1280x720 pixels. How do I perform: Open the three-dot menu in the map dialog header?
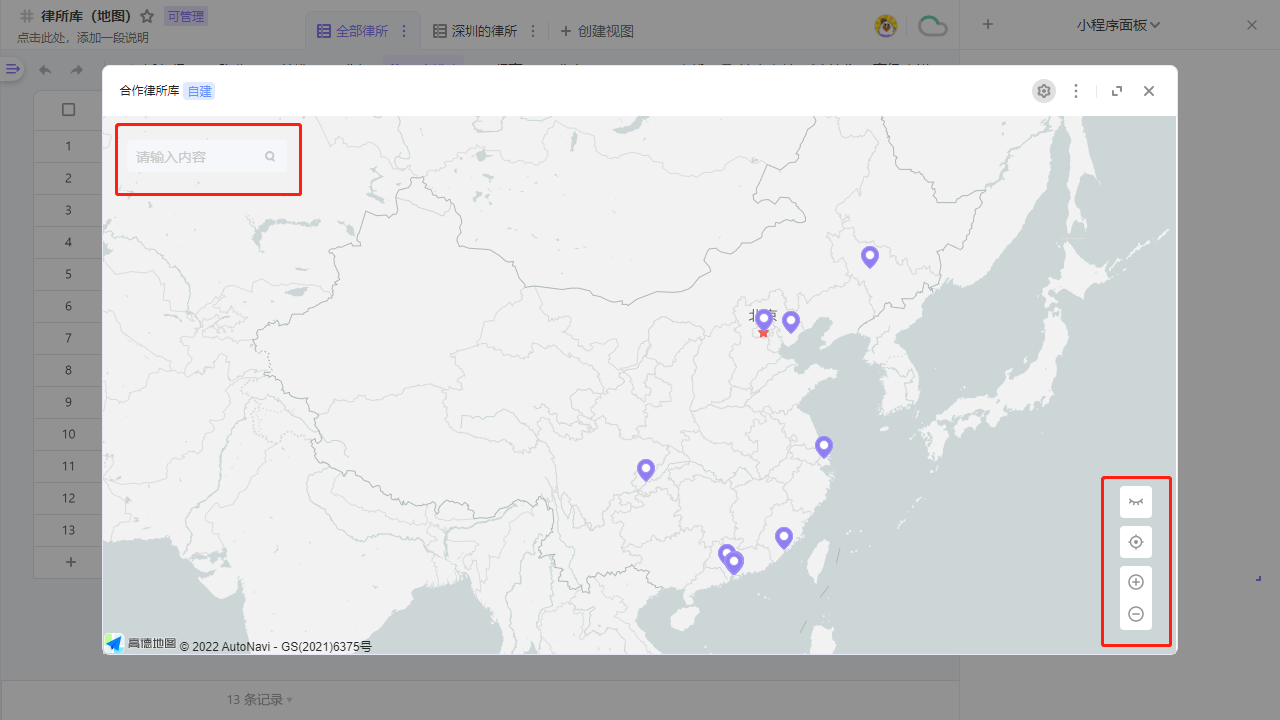pos(1076,90)
